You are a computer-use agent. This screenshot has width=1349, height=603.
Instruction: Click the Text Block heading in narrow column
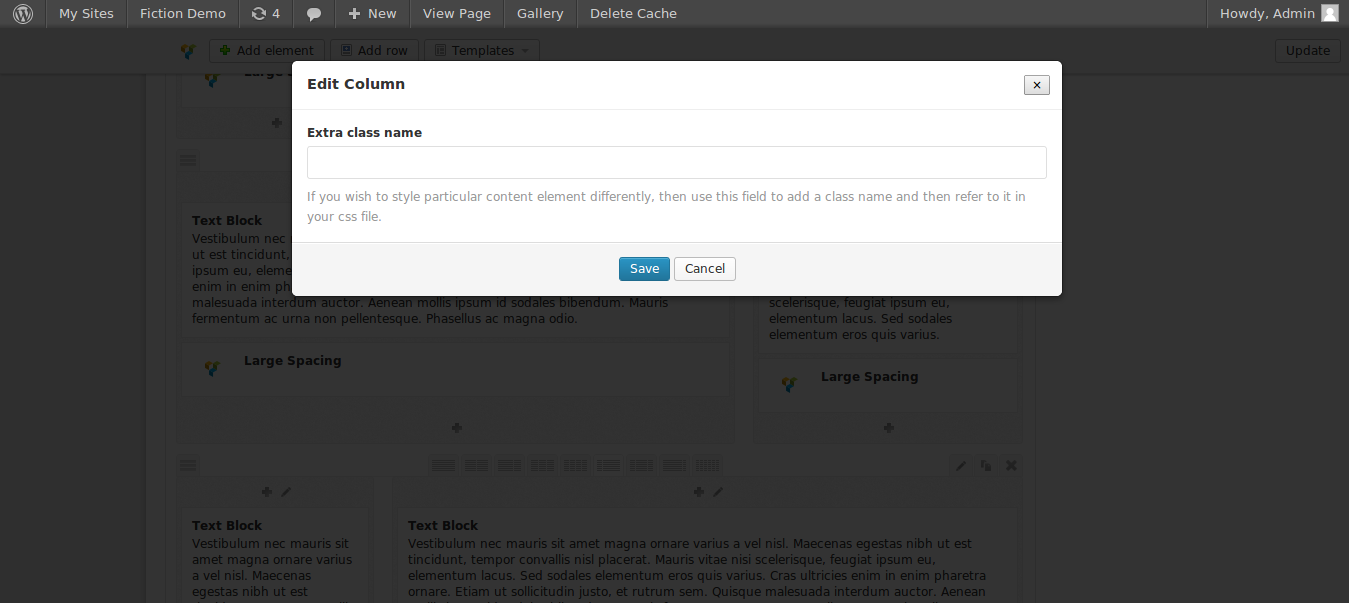click(227, 525)
